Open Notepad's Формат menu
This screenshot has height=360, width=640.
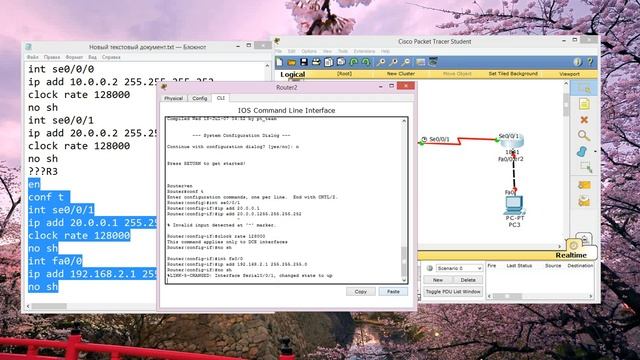(x=74, y=57)
